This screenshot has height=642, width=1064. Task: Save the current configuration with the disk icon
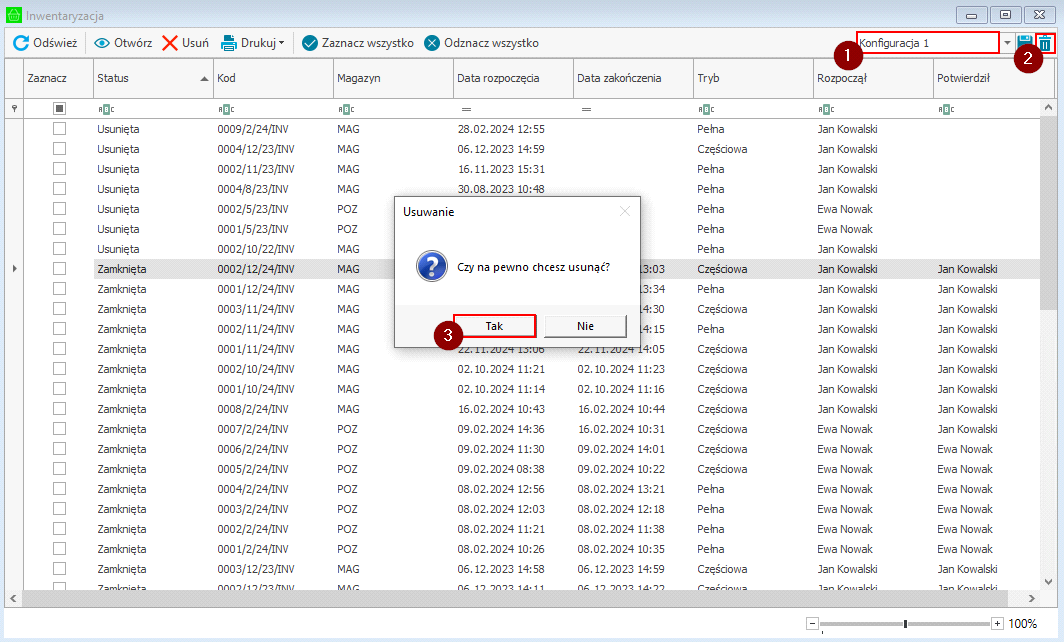(1025, 43)
